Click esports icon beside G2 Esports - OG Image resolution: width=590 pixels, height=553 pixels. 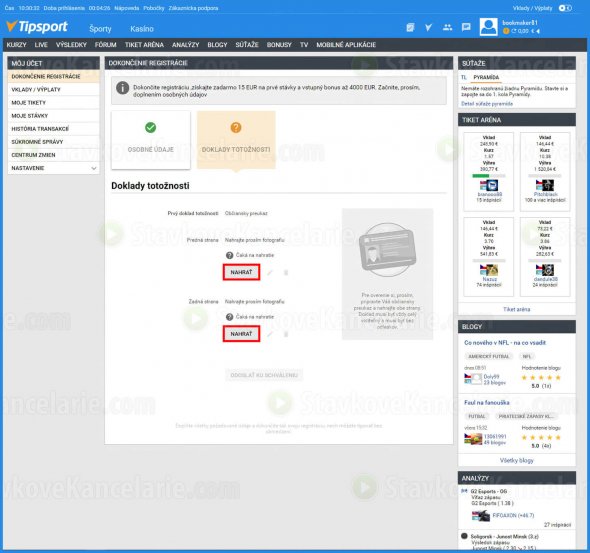click(464, 491)
